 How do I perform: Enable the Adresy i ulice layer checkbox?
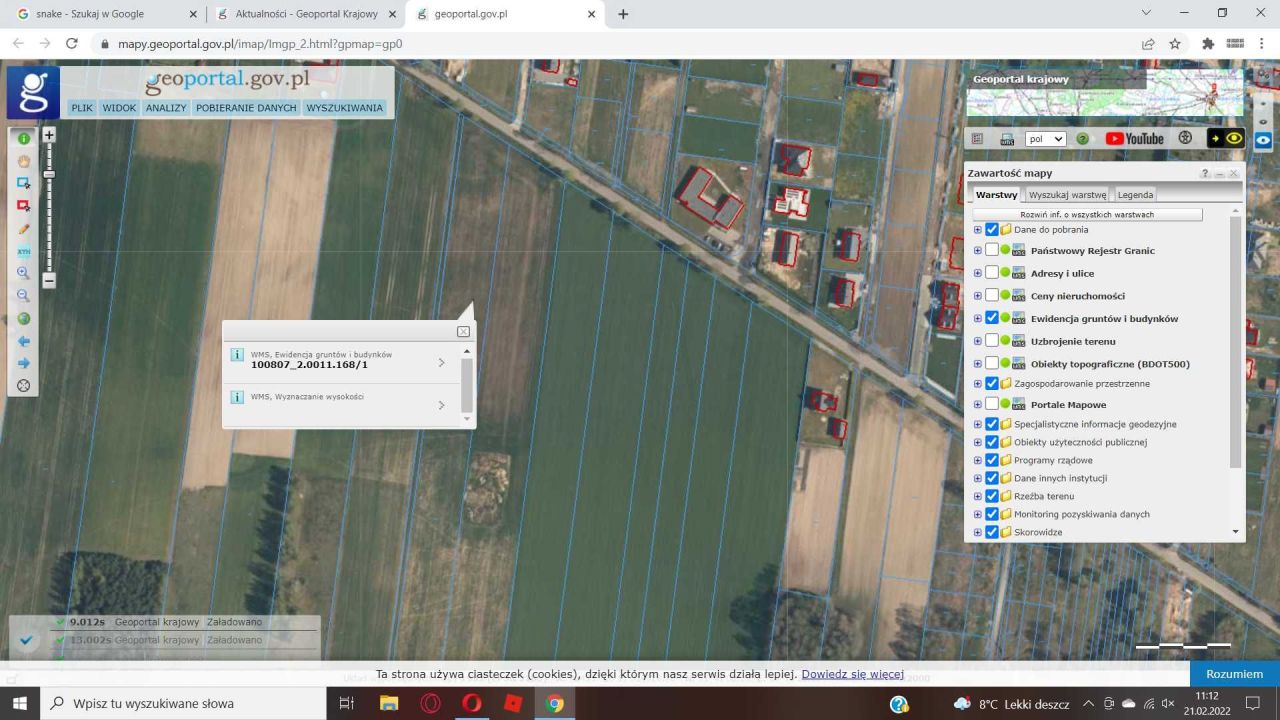pos(992,273)
